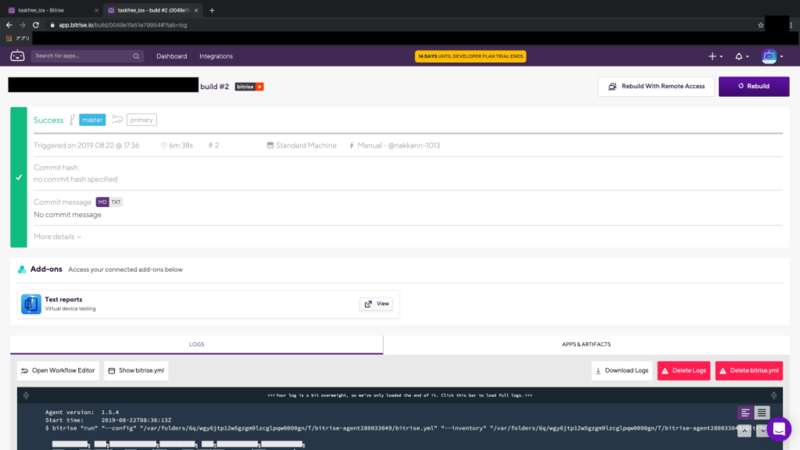Click the Standard Machine label
The image size is (800, 450).
[x=306, y=145]
